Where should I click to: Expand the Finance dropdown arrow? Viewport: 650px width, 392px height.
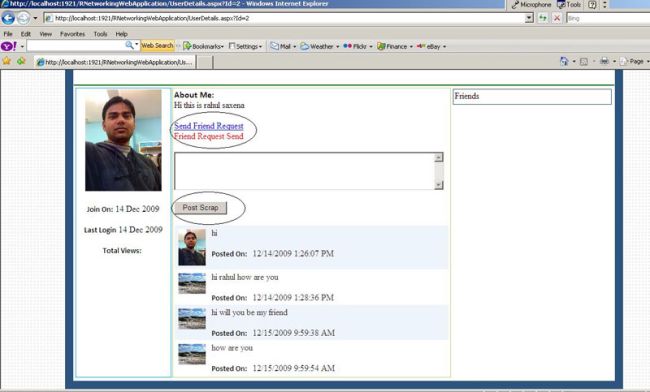pyautogui.click(x=411, y=47)
